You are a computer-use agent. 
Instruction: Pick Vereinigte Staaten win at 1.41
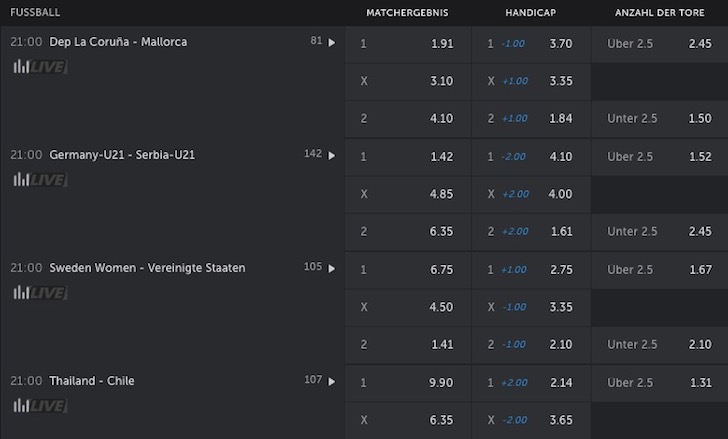[x=408, y=345]
